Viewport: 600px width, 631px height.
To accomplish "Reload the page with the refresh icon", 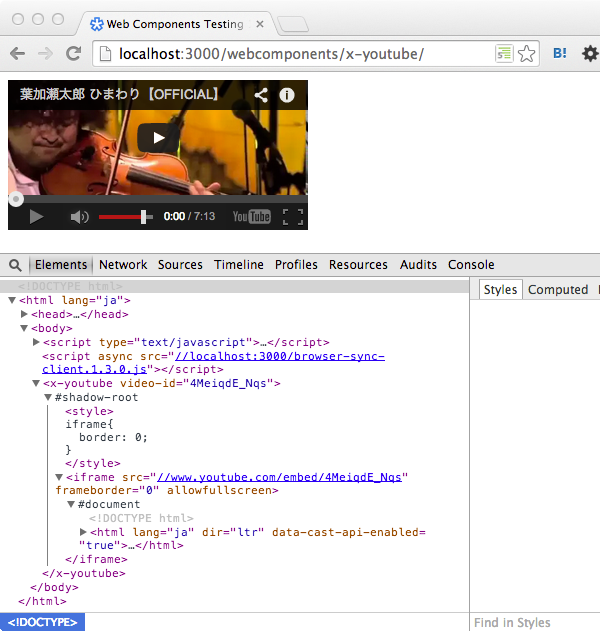I will click(74, 53).
